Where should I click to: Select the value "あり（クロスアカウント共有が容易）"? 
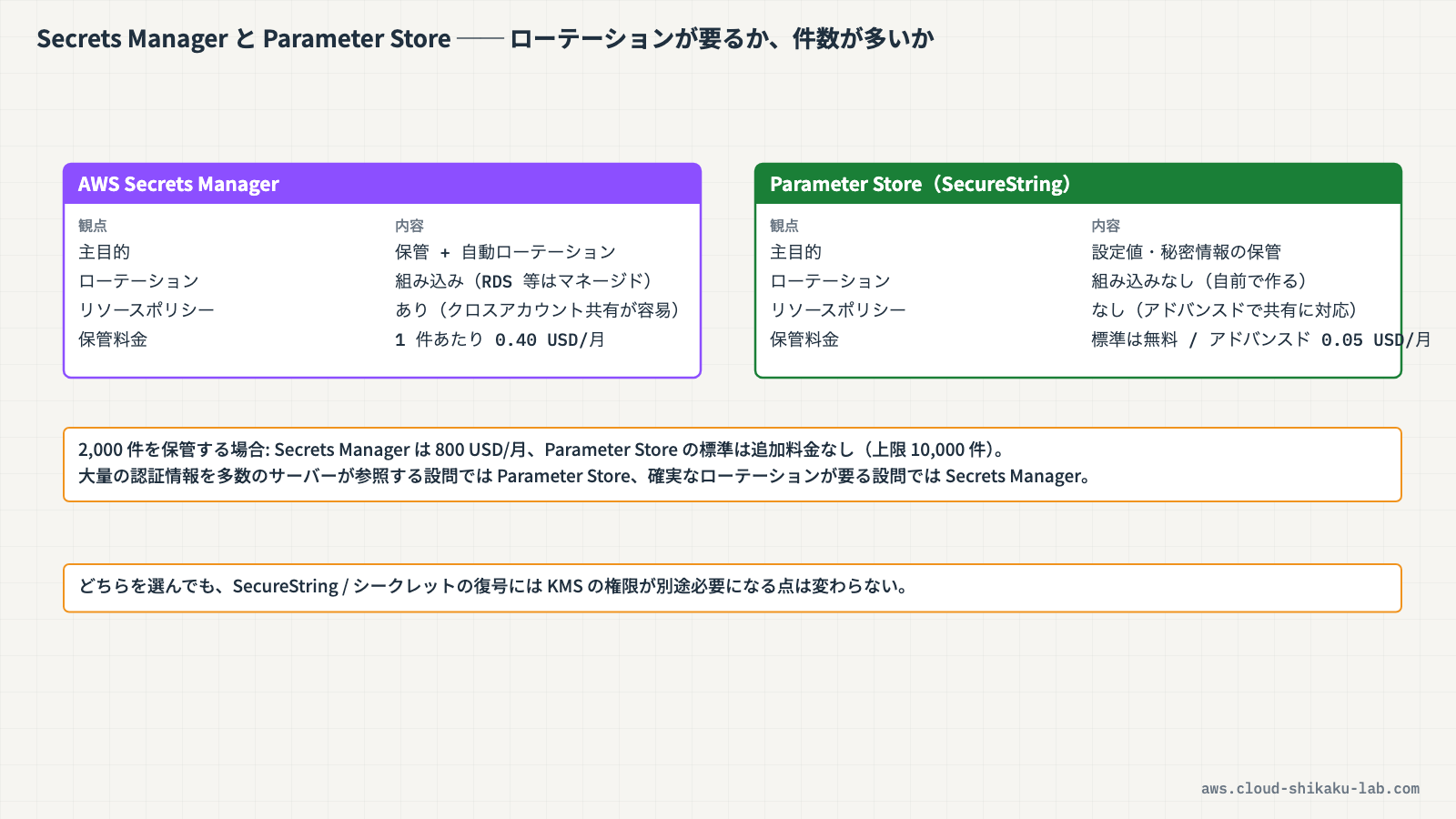tap(537, 310)
